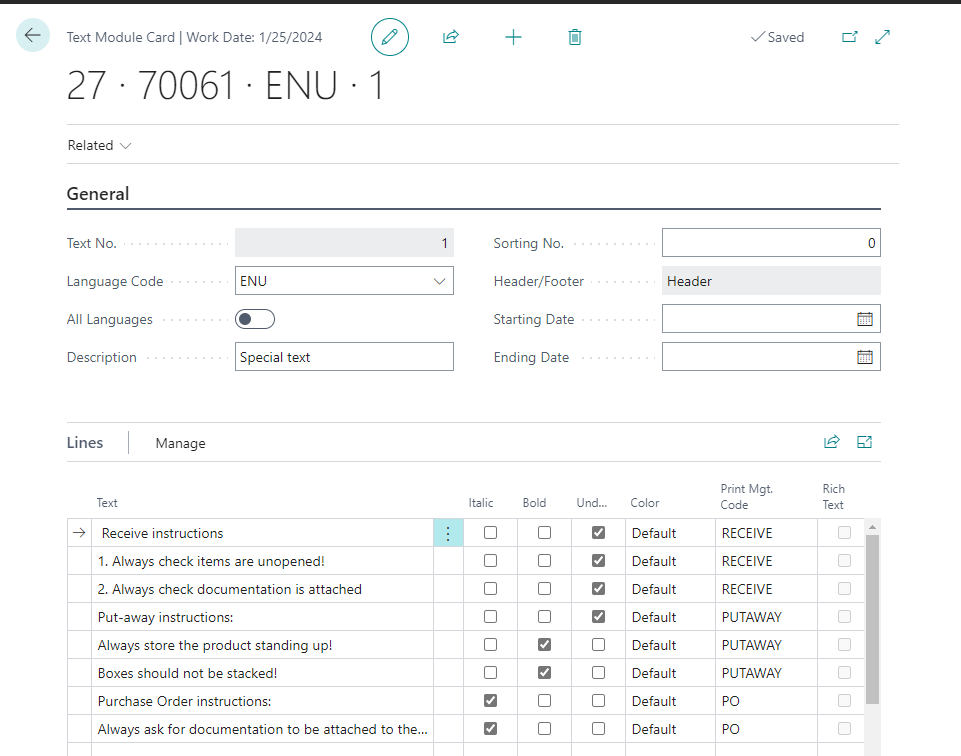Open the Starting Date calendar picker
961x756 pixels.
point(865,319)
